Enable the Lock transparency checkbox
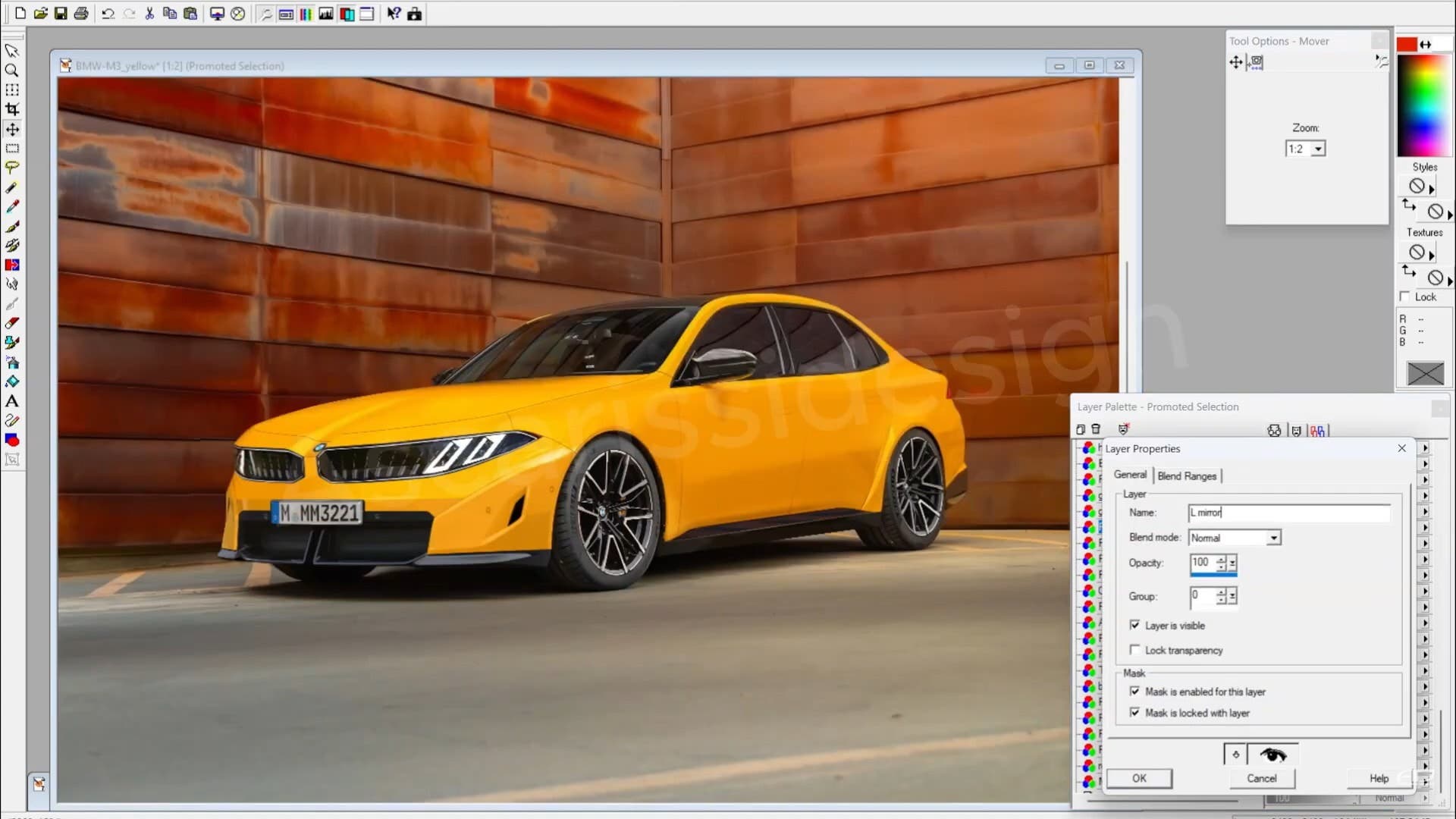Viewport: 1456px width, 819px height. pyautogui.click(x=1134, y=650)
